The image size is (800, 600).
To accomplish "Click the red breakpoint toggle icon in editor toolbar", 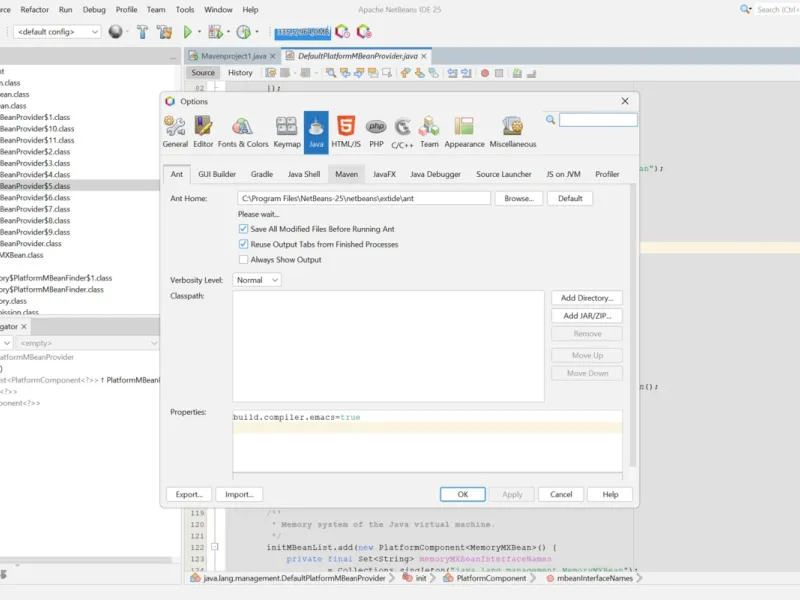I will tap(485, 73).
